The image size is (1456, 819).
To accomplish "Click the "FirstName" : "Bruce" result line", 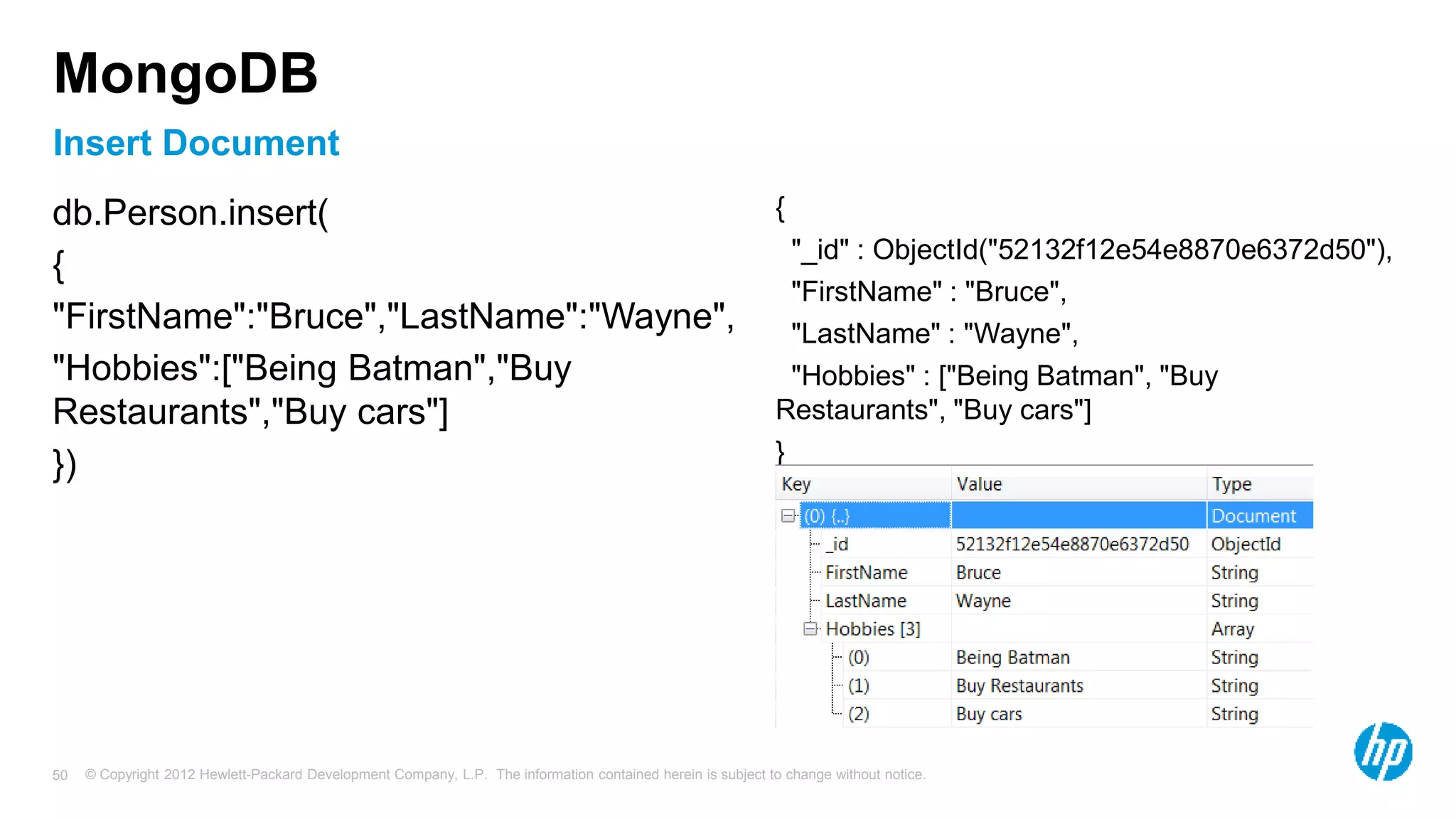I will (928, 291).
